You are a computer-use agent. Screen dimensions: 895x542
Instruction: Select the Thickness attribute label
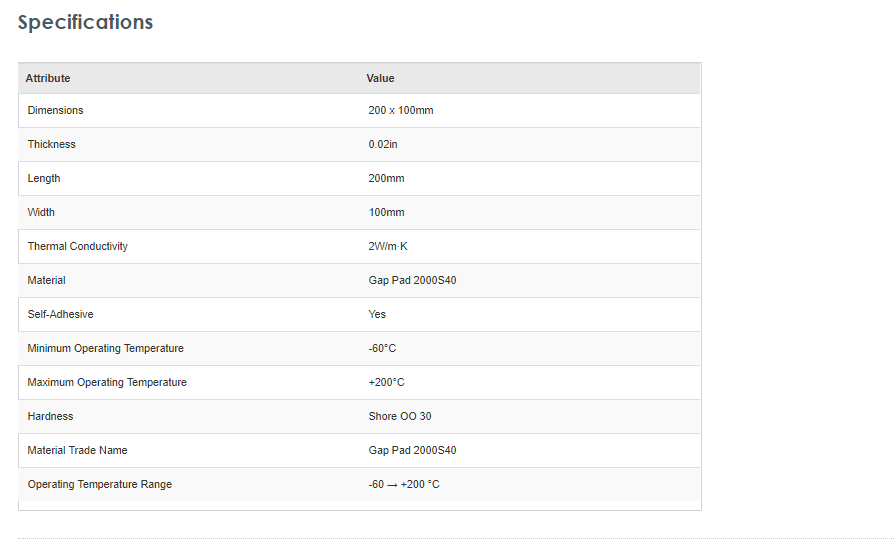[x=51, y=144]
